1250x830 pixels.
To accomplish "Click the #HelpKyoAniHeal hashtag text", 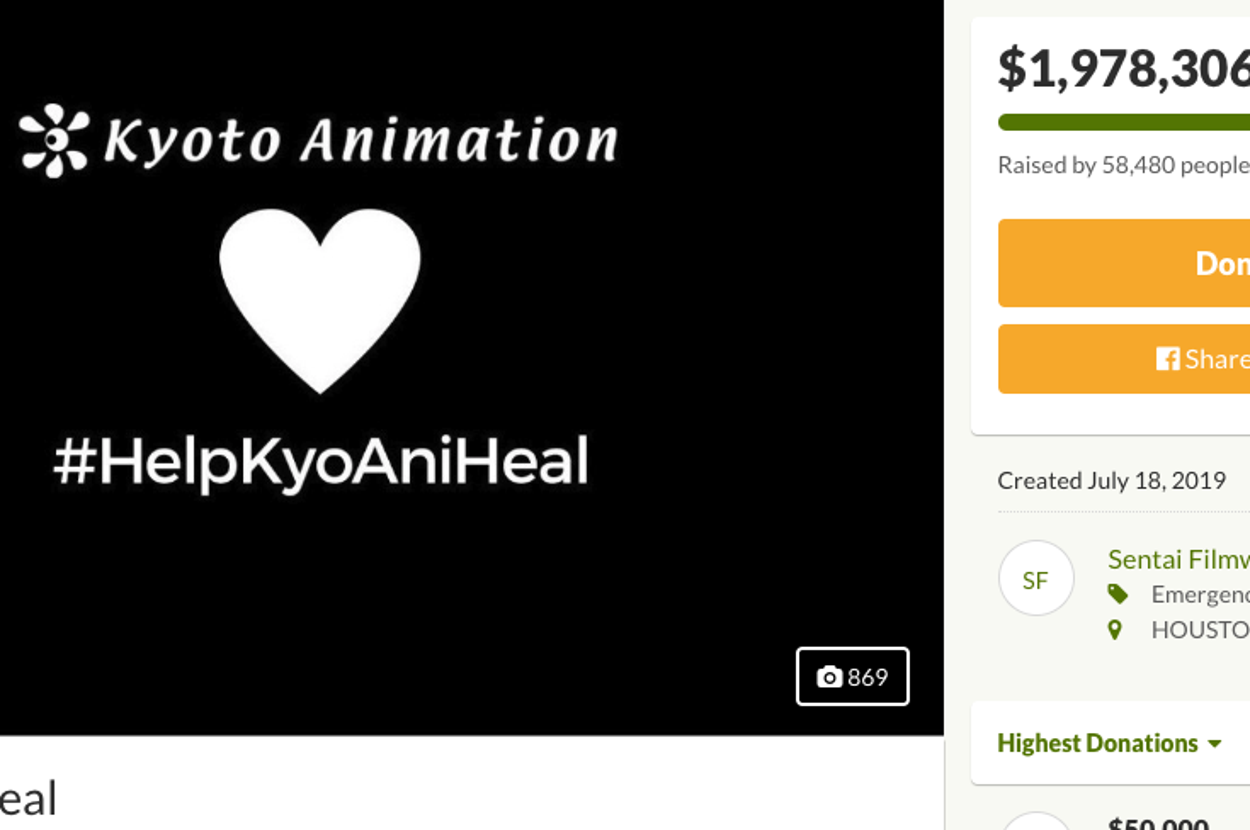I will [320, 462].
